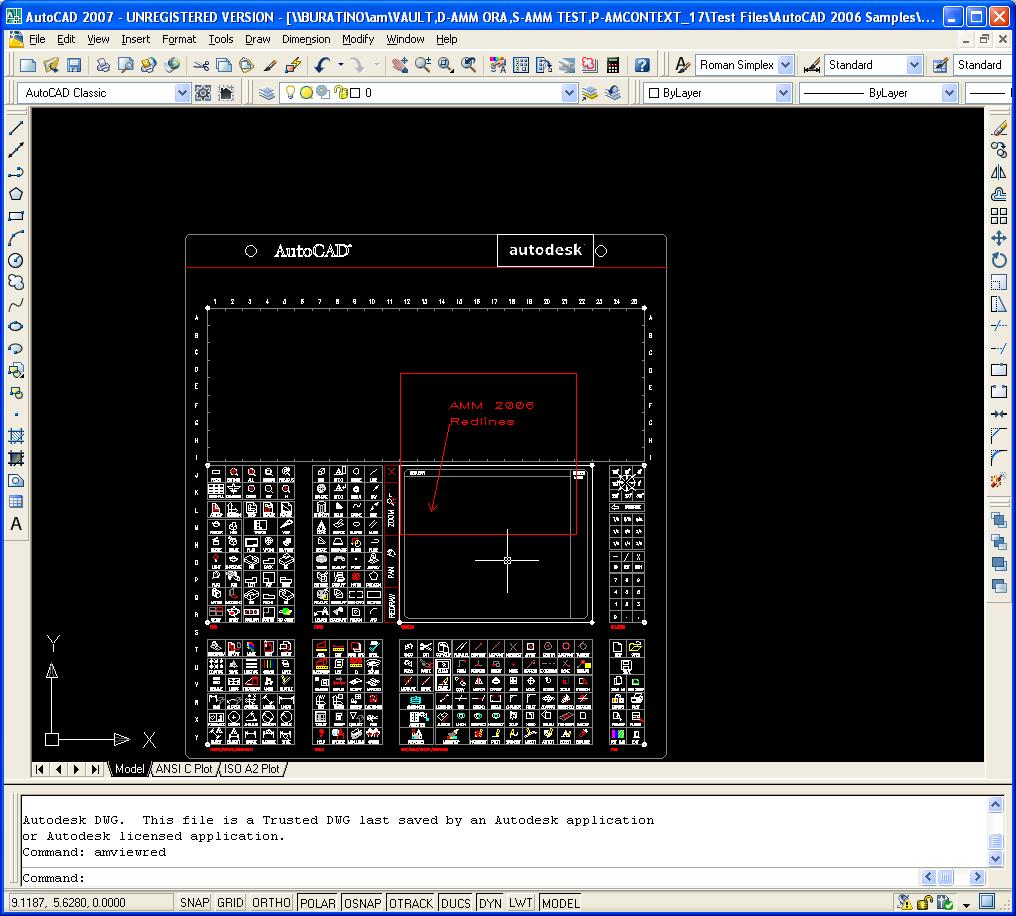This screenshot has width=1016, height=916.
Task: Toggle SNAP mode in status bar
Action: pos(194,903)
